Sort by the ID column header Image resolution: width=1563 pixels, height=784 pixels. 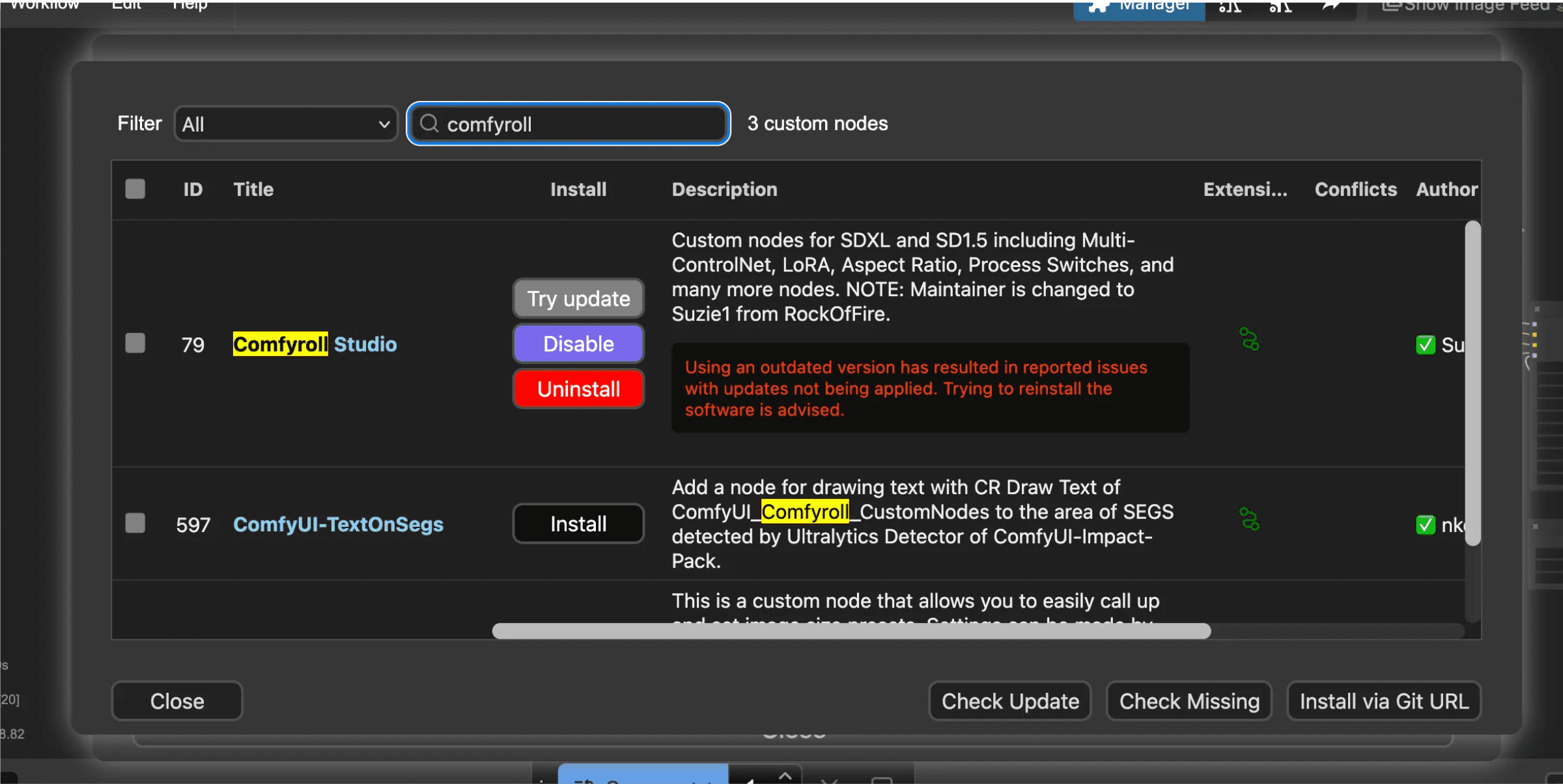point(193,189)
